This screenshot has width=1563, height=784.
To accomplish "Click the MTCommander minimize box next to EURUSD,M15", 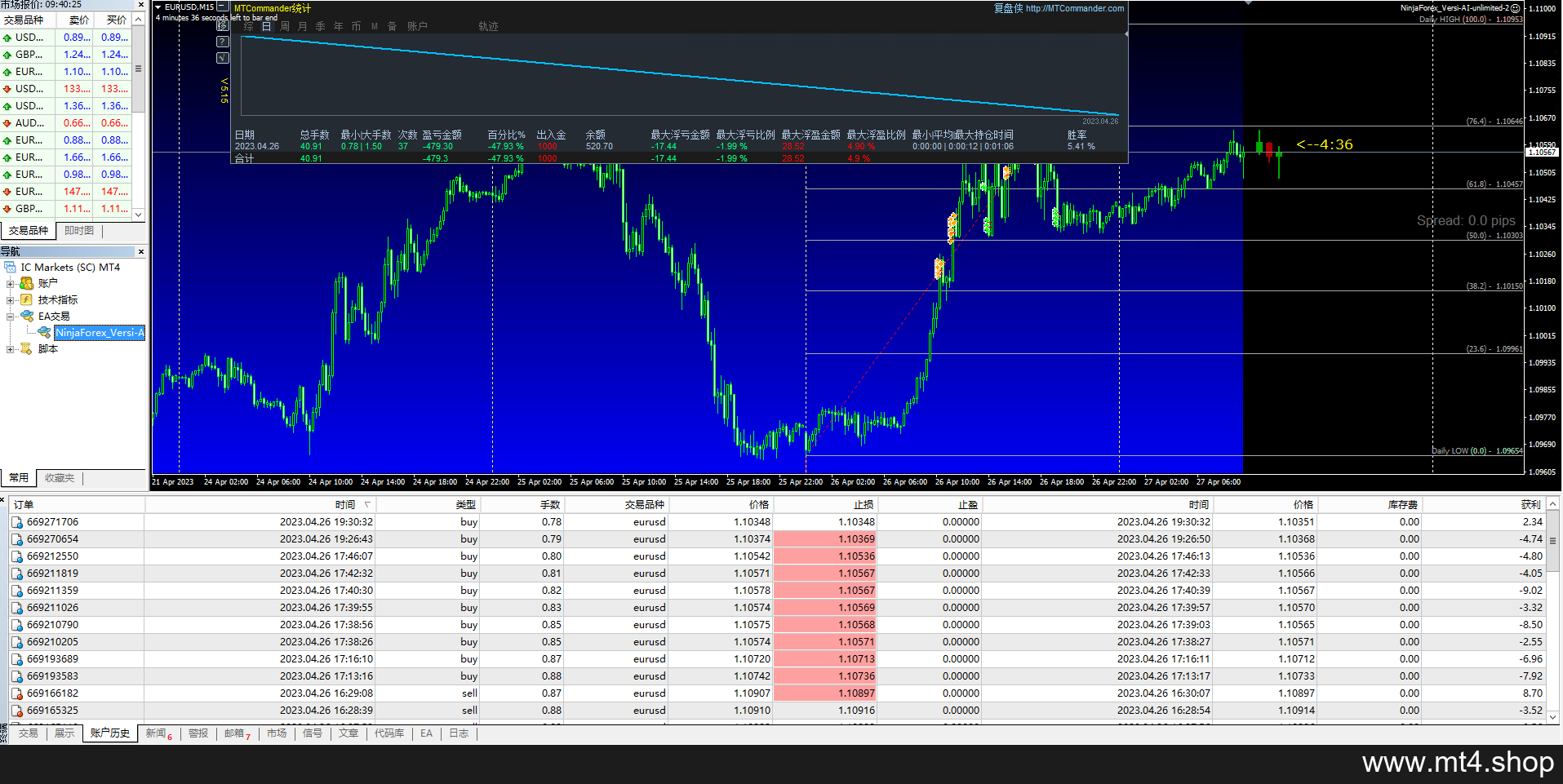I will (223, 7).
